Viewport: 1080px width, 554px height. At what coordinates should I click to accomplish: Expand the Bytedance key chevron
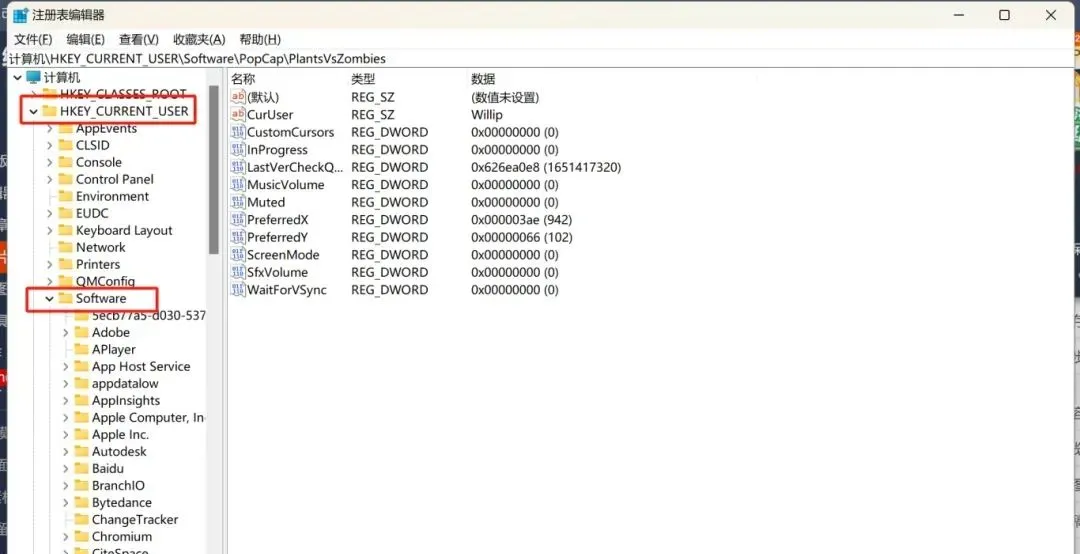(66, 502)
